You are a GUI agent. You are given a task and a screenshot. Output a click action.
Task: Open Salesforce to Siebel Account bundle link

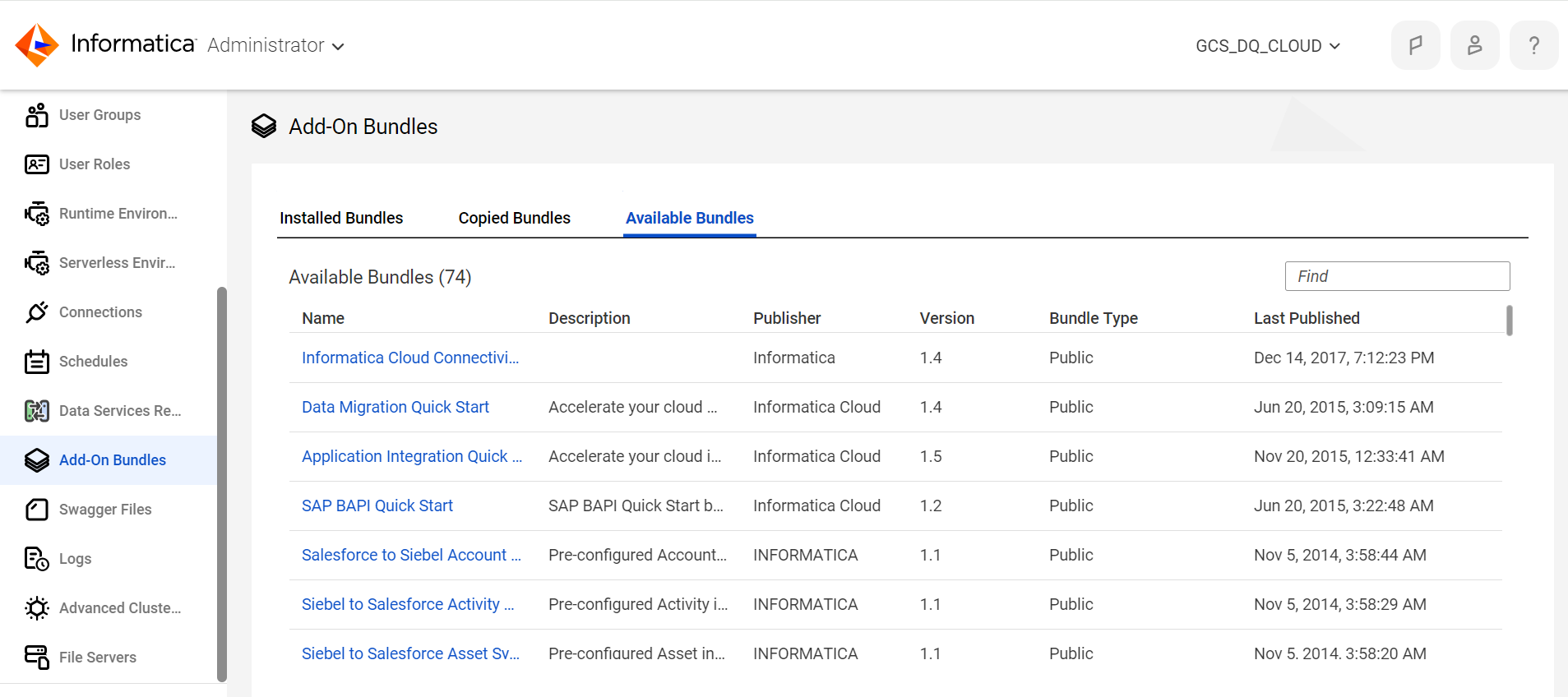pos(411,555)
